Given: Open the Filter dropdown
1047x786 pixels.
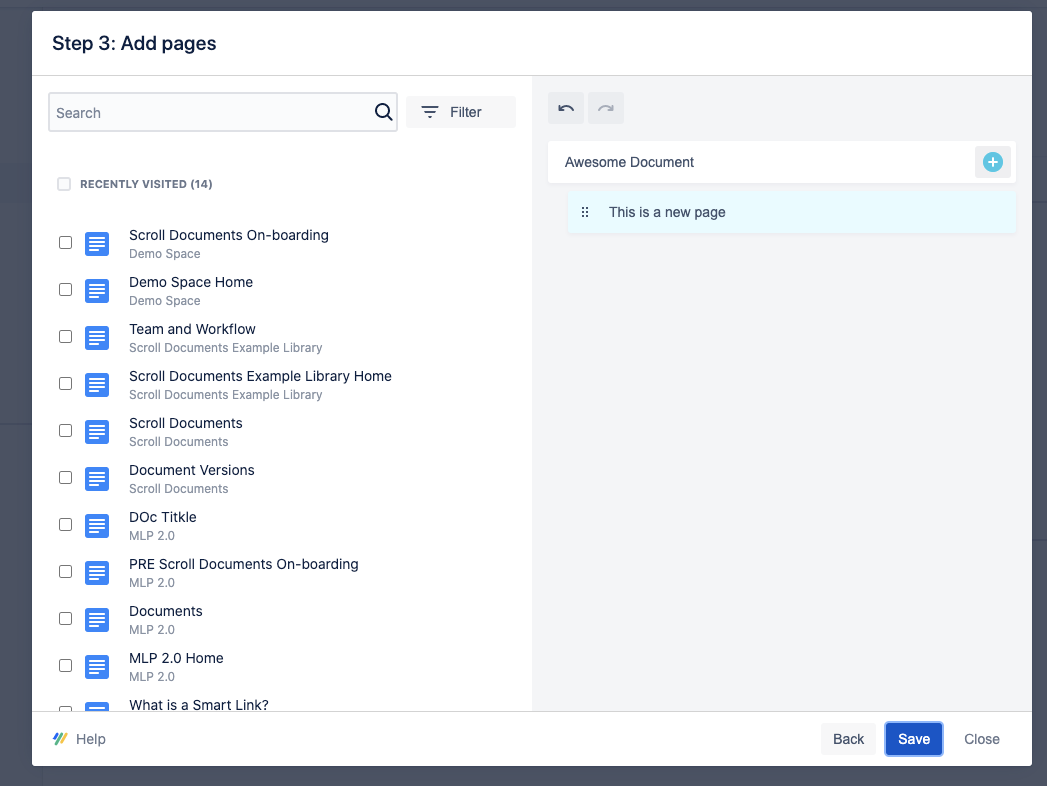Looking at the screenshot, I should coord(461,112).
